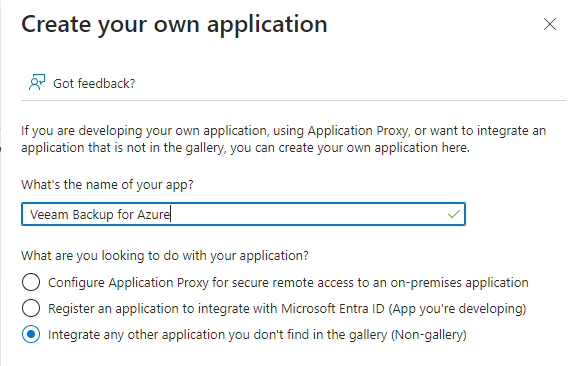Viewport: 585px width, 366px height.
Task: Click the (App you're developing) label text
Action: 457,309
